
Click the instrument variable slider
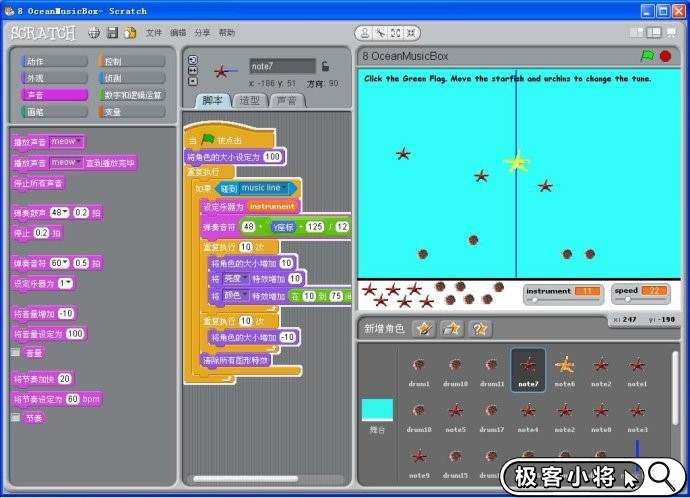[561, 300]
